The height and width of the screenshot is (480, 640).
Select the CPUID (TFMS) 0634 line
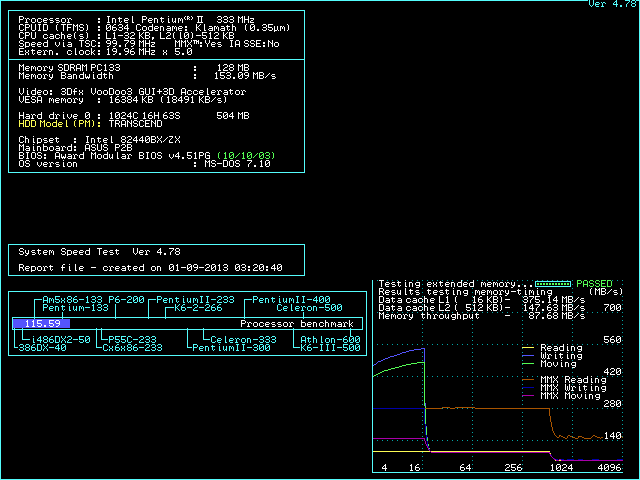pyautogui.click(x=154, y=28)
